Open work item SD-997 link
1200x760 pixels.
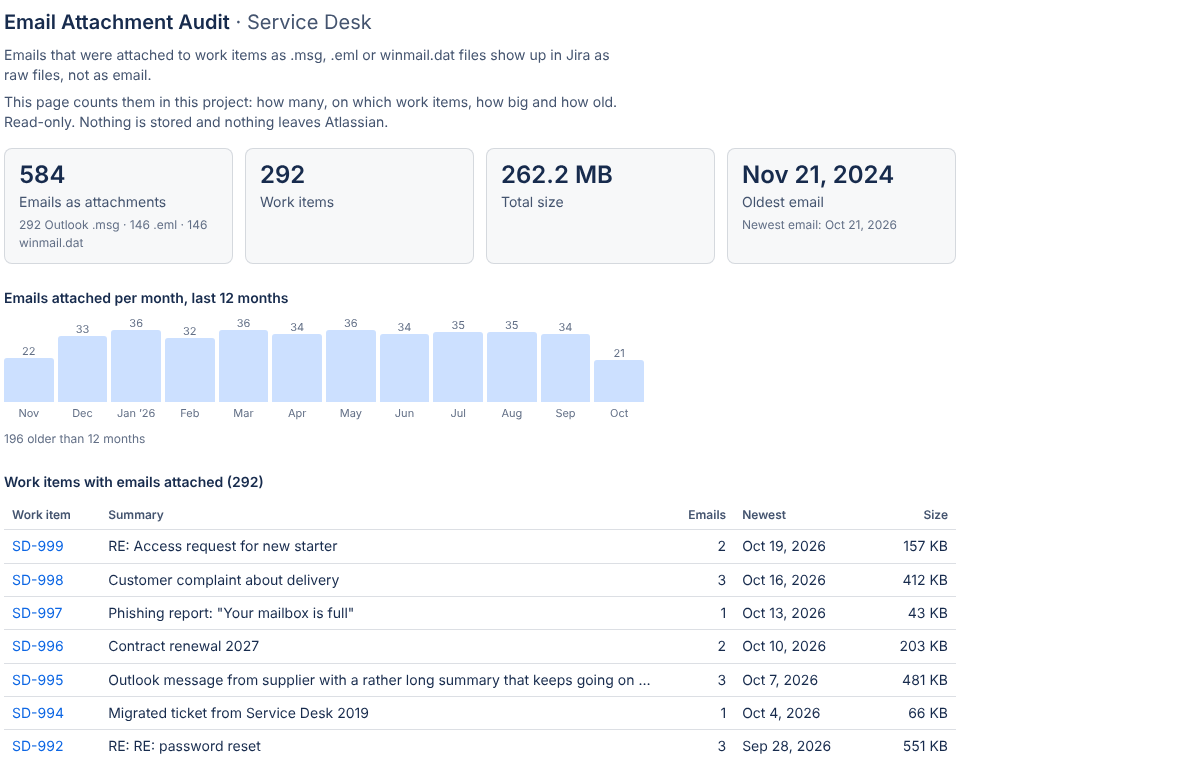pos(37,613)
